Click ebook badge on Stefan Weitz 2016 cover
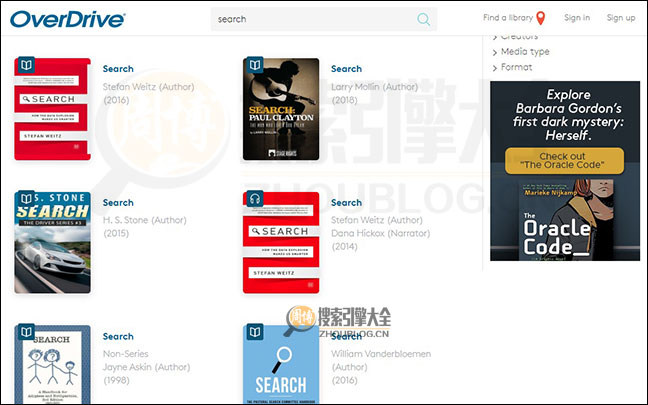This screenshot has width=648, height=405. coord(26,66)
